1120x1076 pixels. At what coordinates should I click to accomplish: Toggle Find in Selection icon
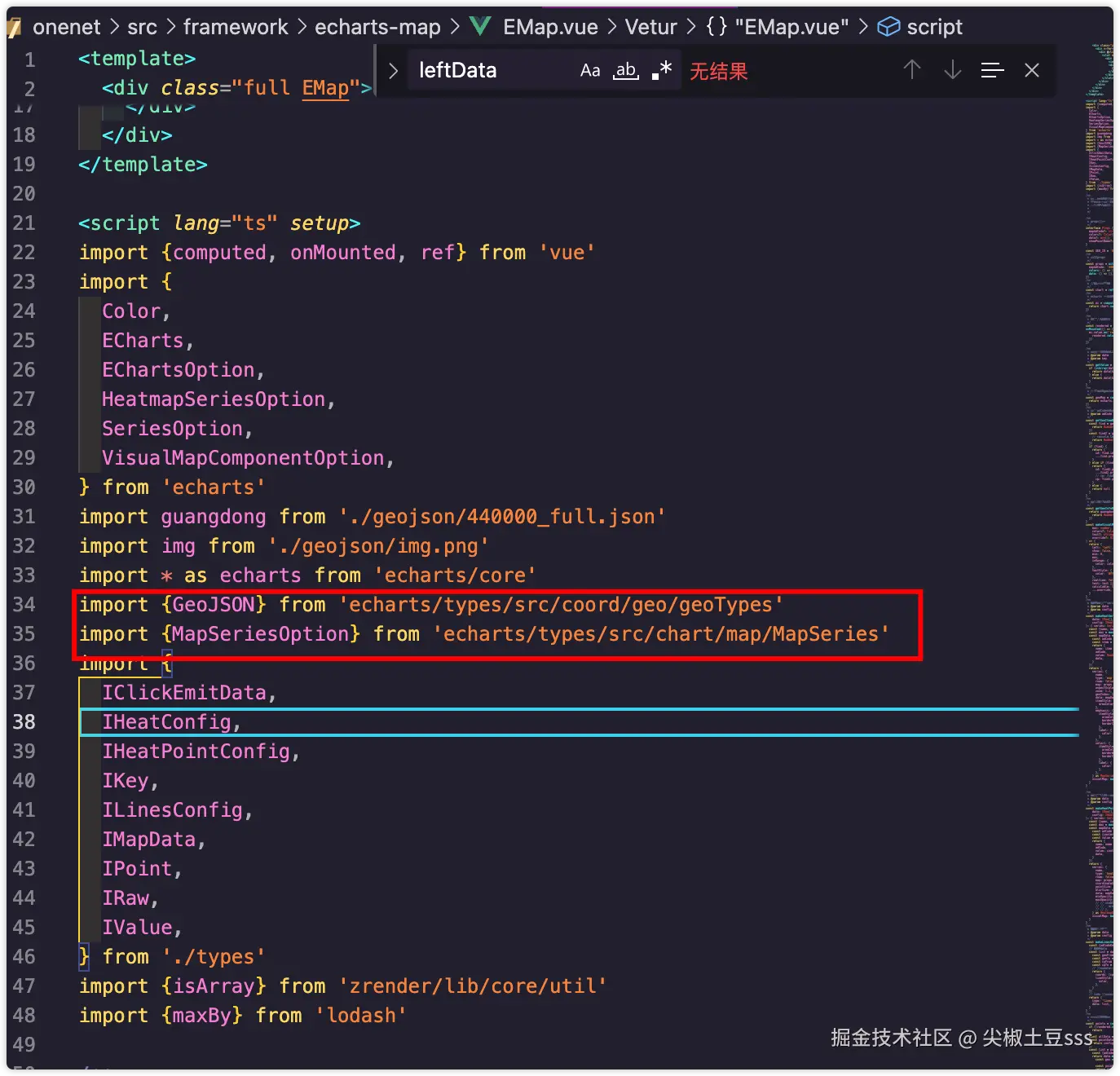tap(992, 70)
